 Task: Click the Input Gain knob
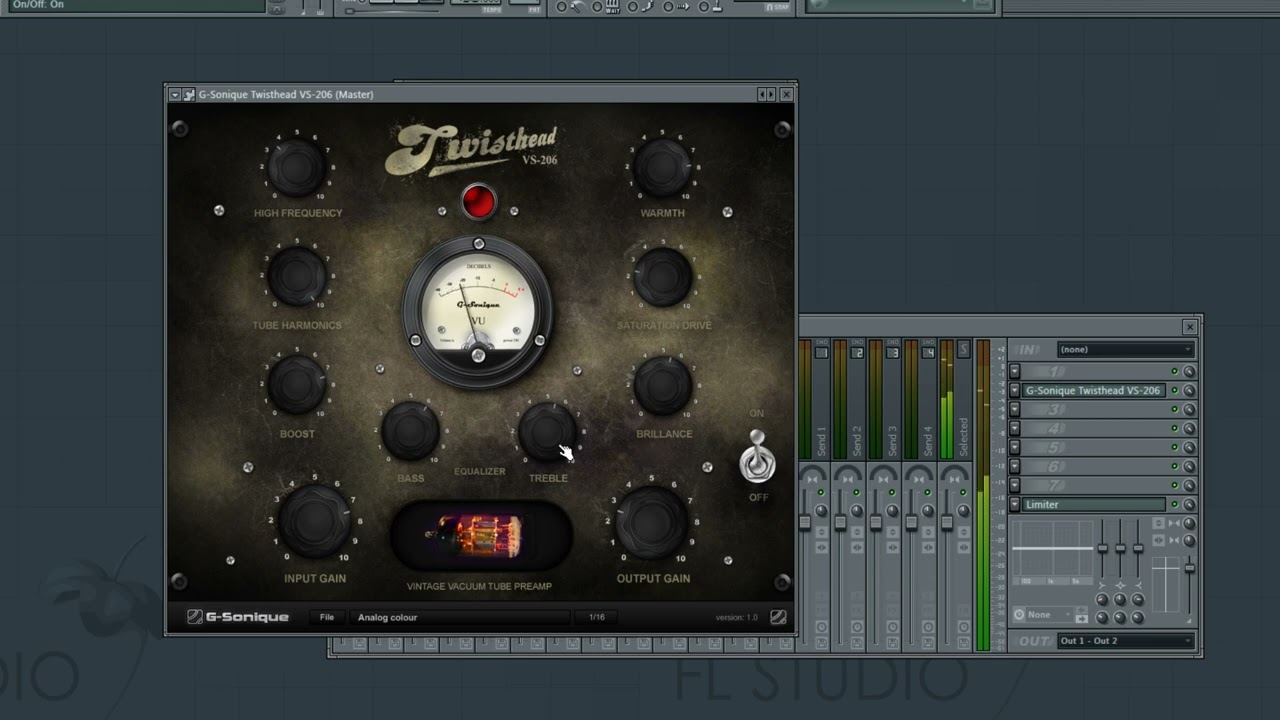point(314,521)
